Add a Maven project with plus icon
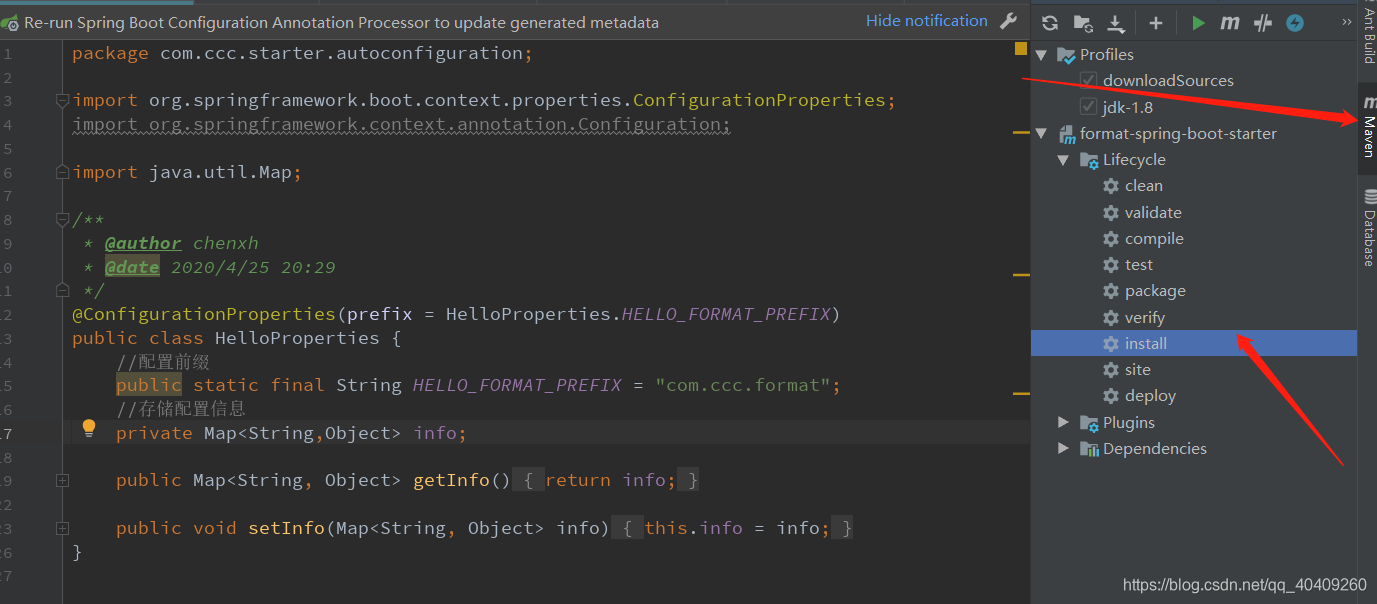The width and height of the screenshot is (1377, 604). tap(1156, 23)
